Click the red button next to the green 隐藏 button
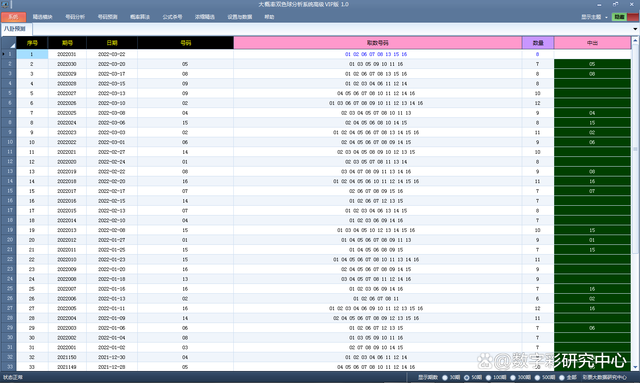The image size is (640, 383). (x=633, y=17)
